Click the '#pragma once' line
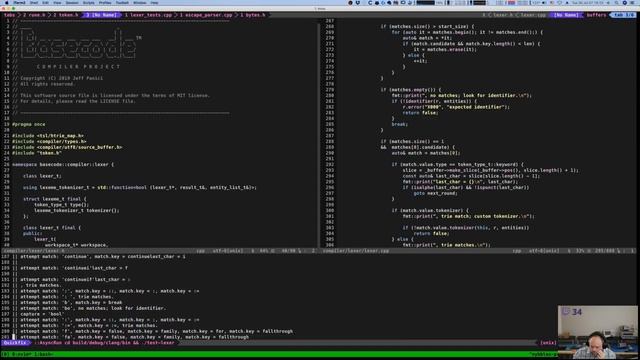Viewport: 640px width, 360px height. pyautogui.click(x=29, y=124)
